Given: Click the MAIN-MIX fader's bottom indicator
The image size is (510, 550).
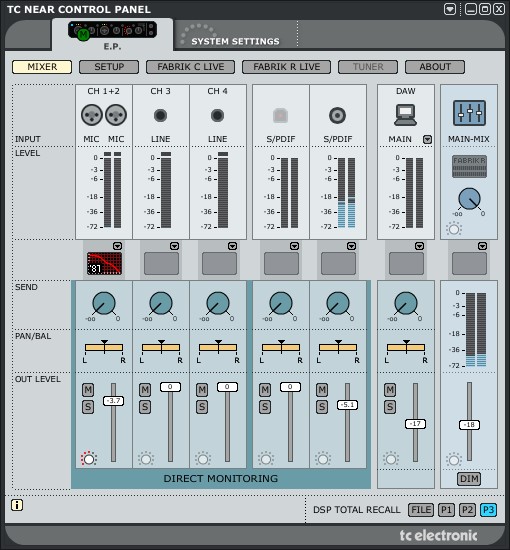Looking at the screenshot, I should tap(454, 460).
